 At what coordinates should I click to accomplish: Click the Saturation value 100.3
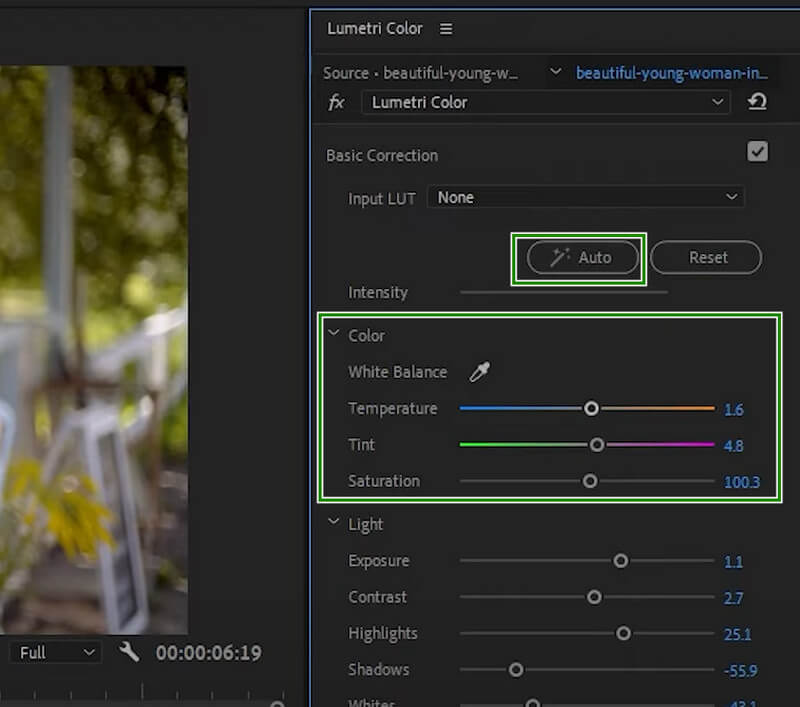(x=741, y=482)
